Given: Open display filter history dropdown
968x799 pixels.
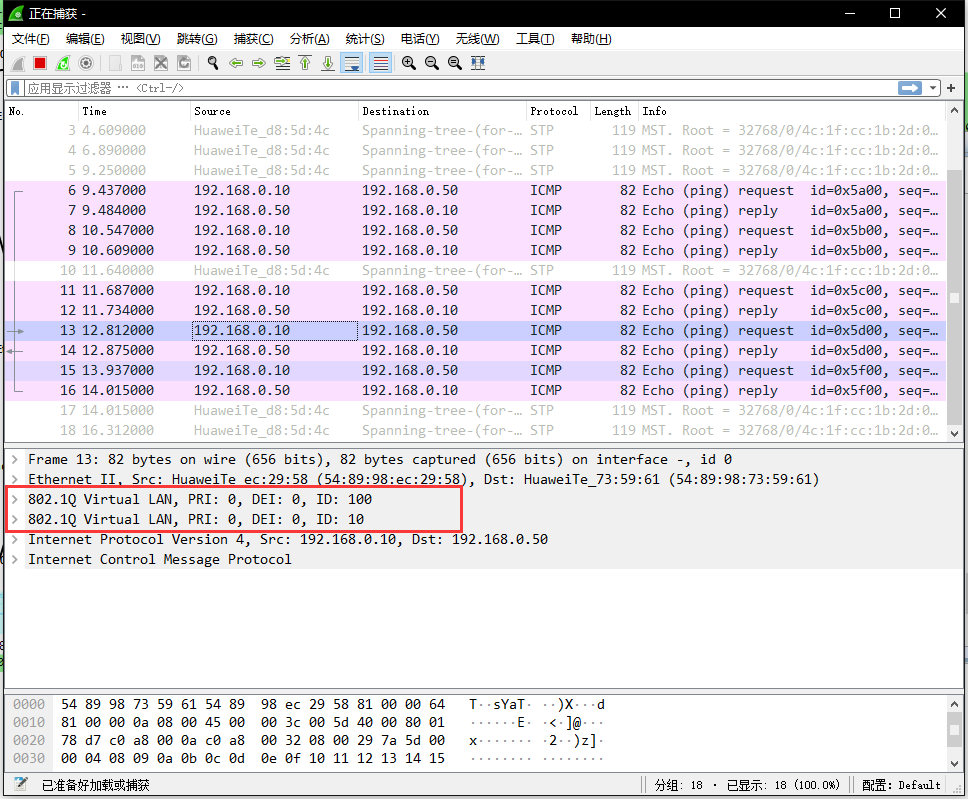Looking at the screenshot, I should click(x=933, y=88).
